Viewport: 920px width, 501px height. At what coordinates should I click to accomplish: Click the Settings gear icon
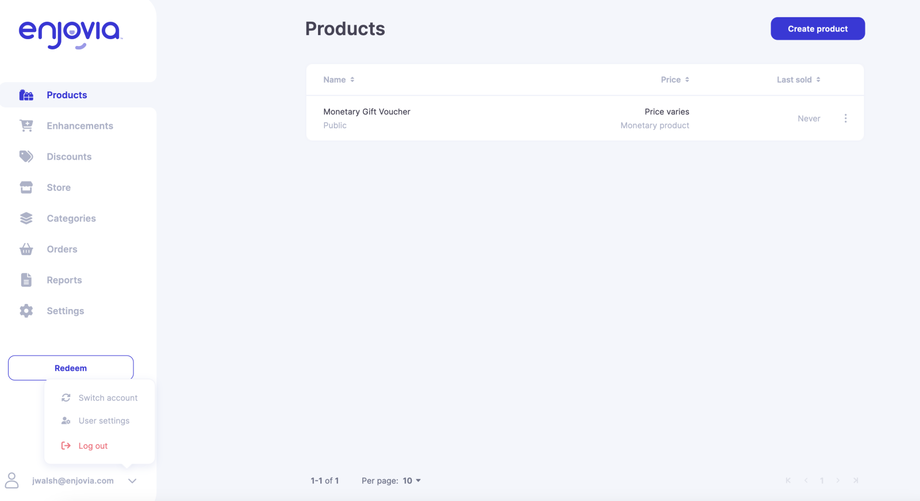click(x=26, y=311)
